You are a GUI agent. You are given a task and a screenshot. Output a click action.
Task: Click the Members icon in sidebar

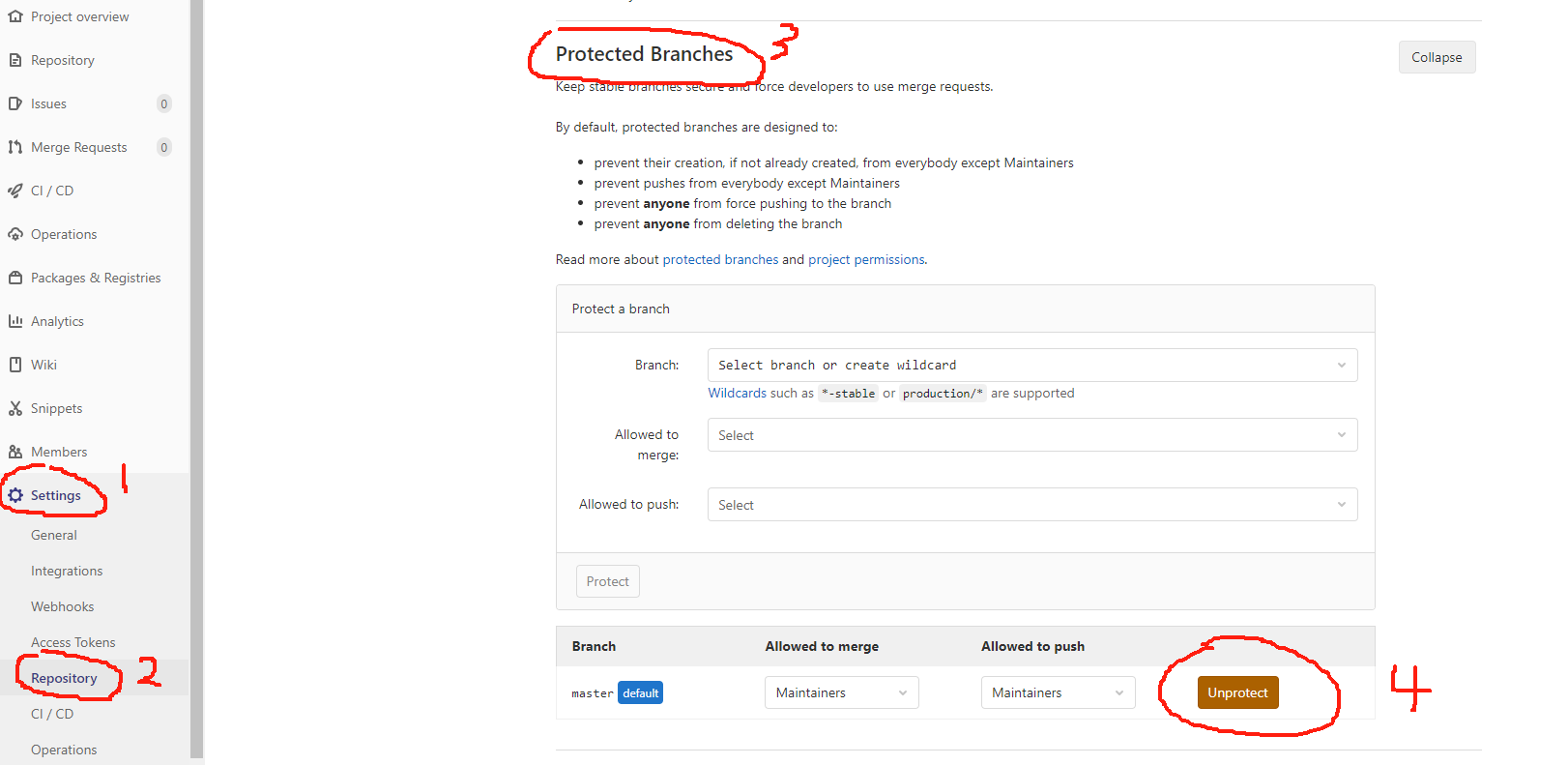tap(15, 451)
